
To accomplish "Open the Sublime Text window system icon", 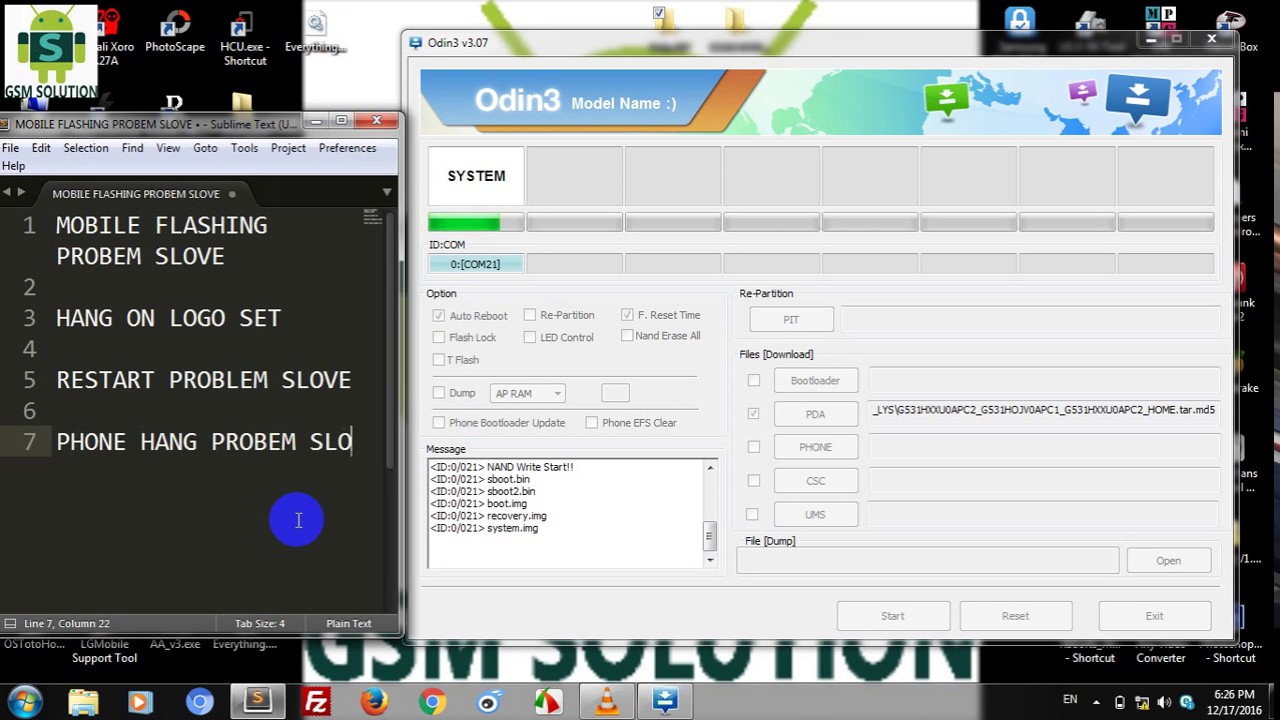I will 6,124.
